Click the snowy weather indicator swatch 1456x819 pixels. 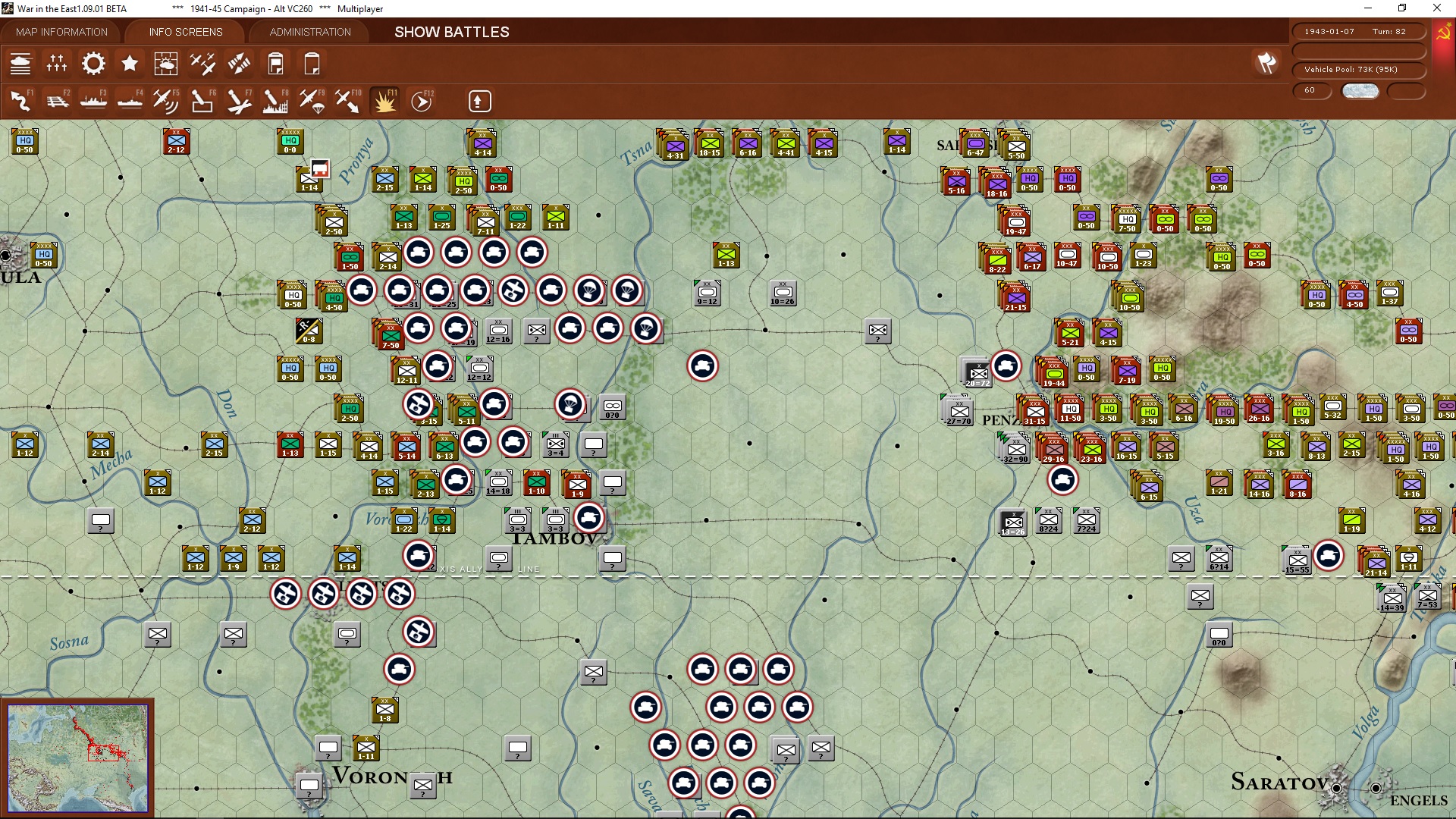click(x=1360, y=91)
